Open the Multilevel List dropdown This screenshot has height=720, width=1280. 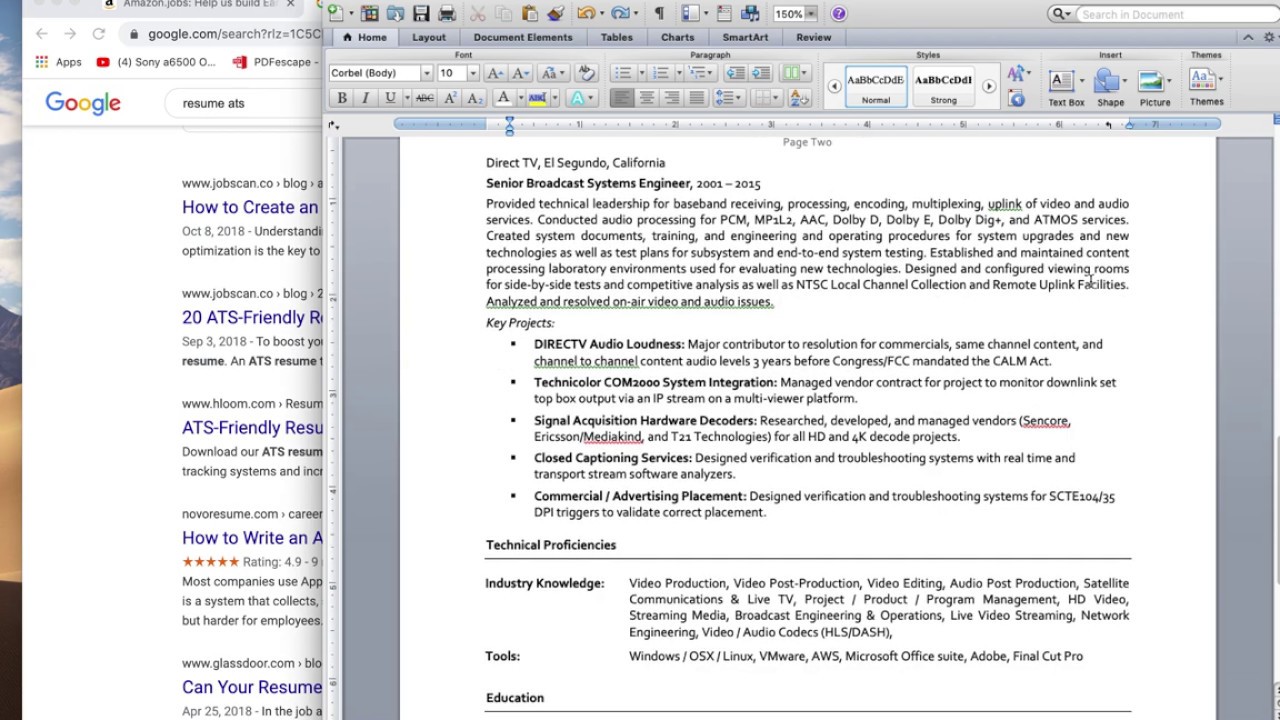tap(702, 73)
